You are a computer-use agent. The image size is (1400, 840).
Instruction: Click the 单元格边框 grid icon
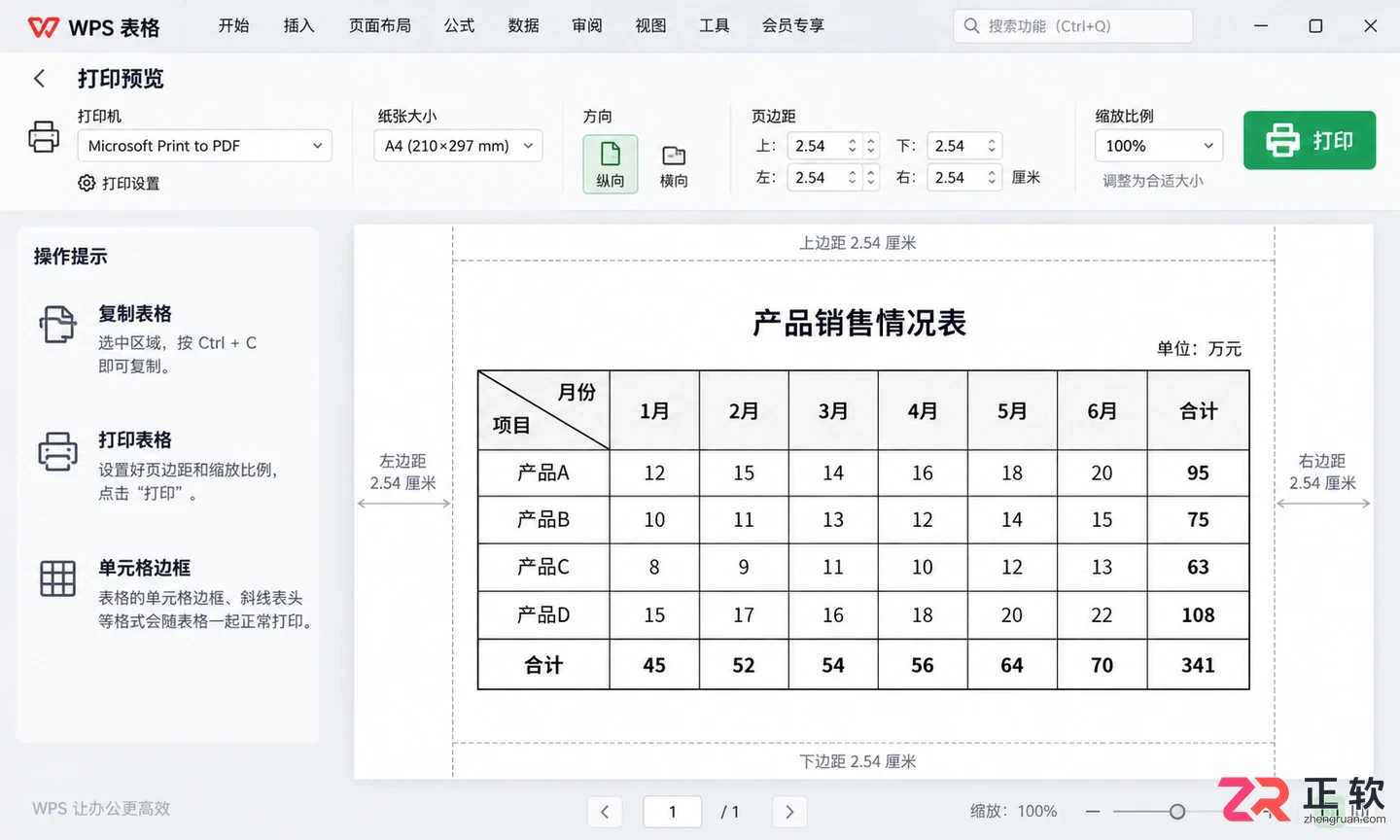57,578
